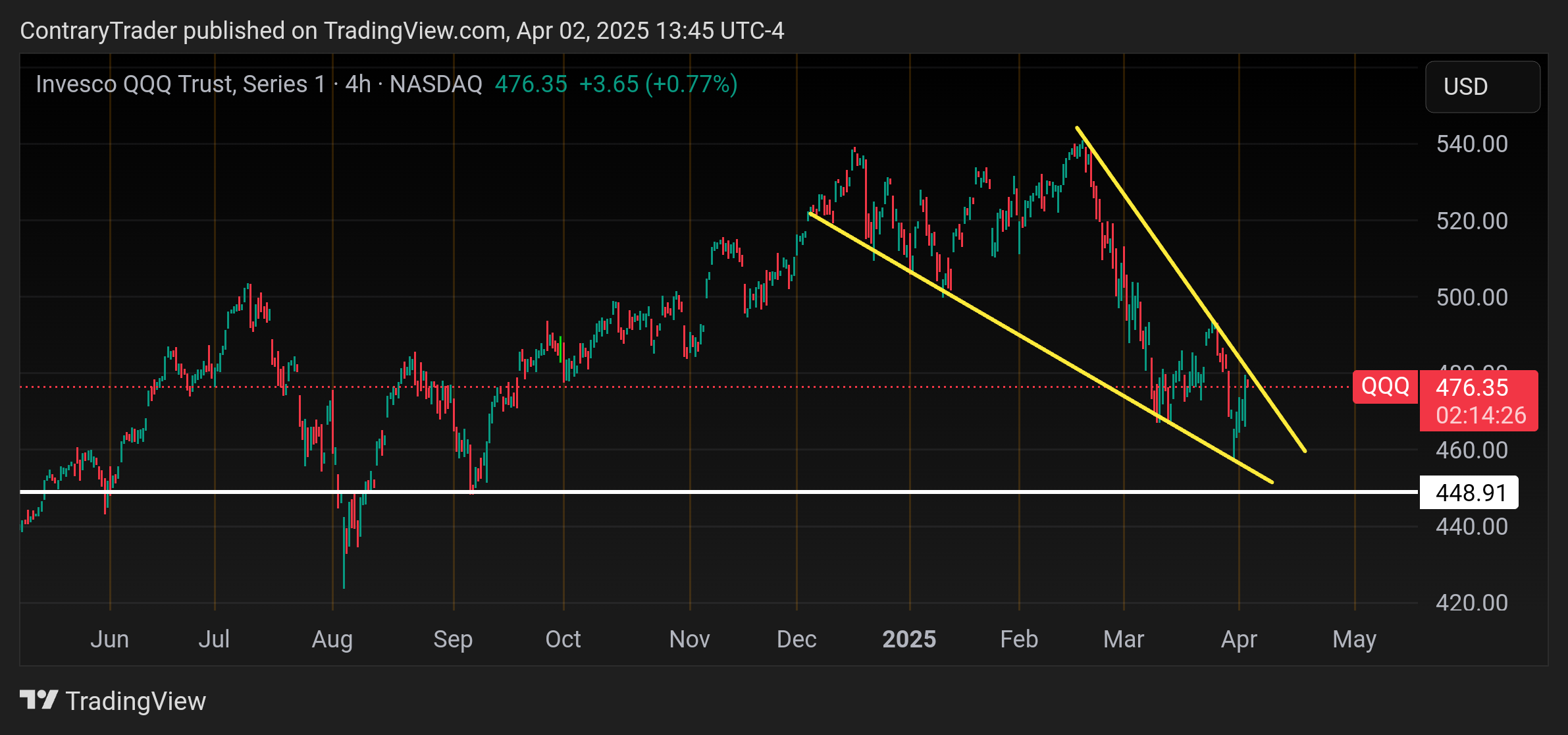Click the Sep label on time axis

[x=453, y=640]
